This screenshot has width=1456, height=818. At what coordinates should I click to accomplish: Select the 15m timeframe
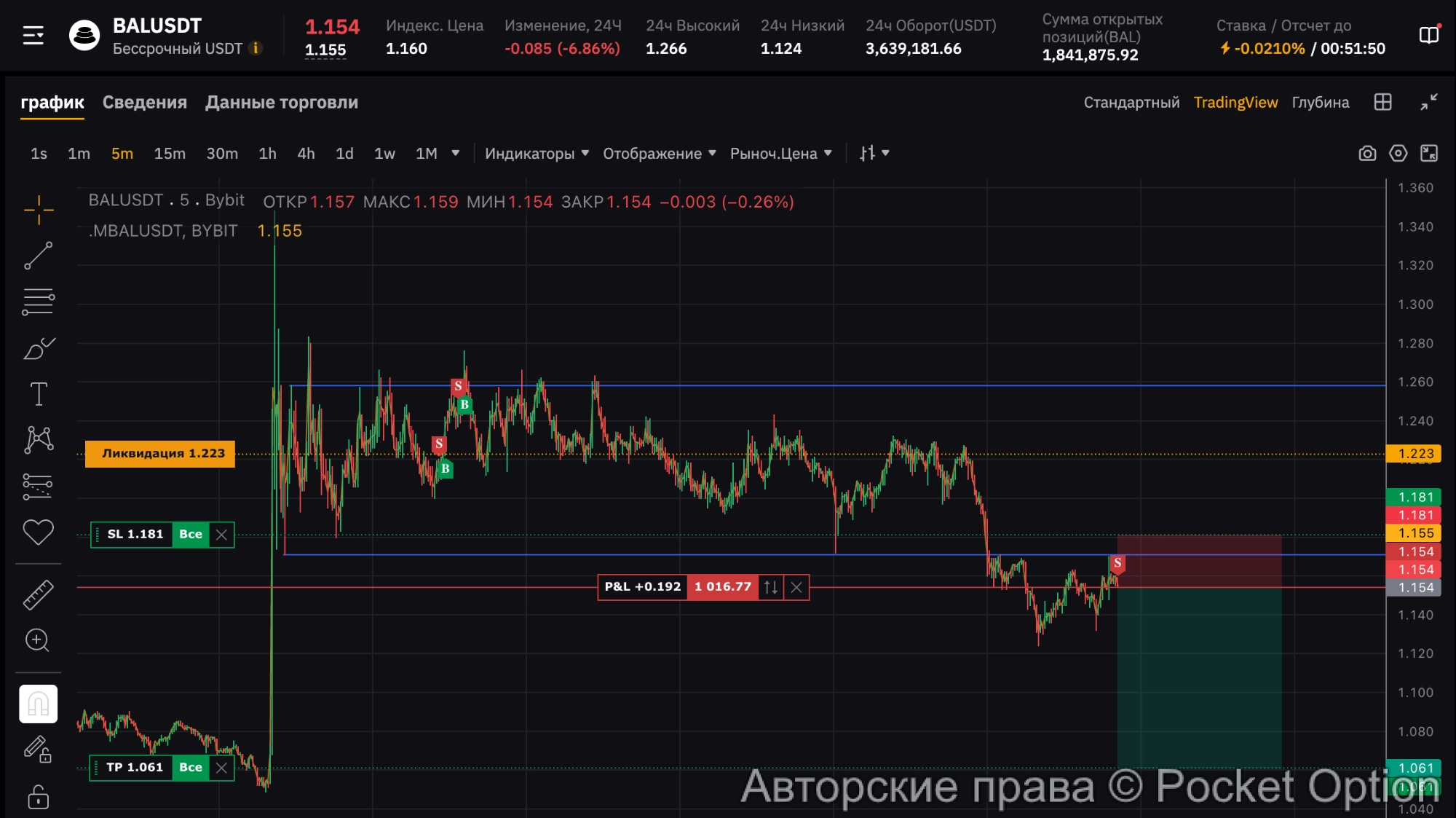pyautogui.click(x=169, y=153)
